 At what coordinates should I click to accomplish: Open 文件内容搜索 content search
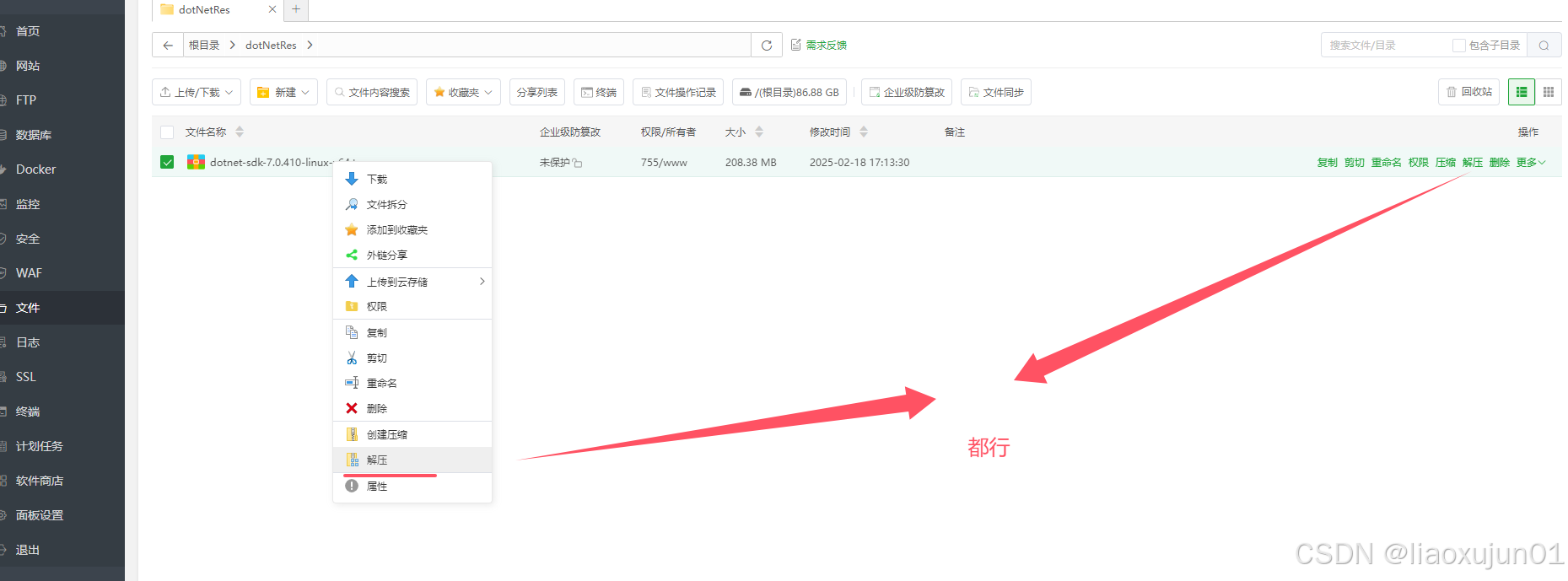pyautogui.click(x=372, y=92)
